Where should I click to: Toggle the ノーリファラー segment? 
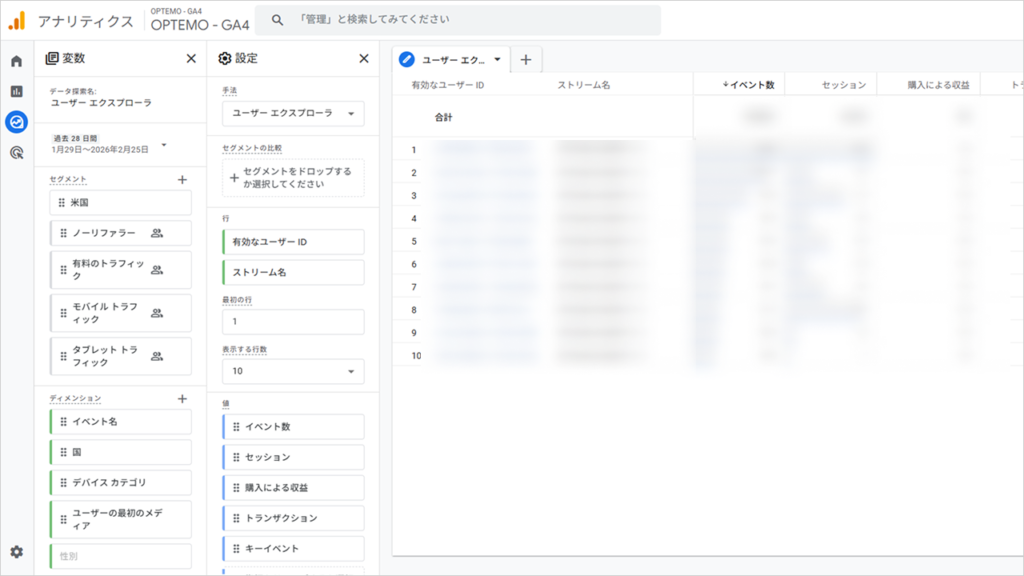[x=120, y=232]
